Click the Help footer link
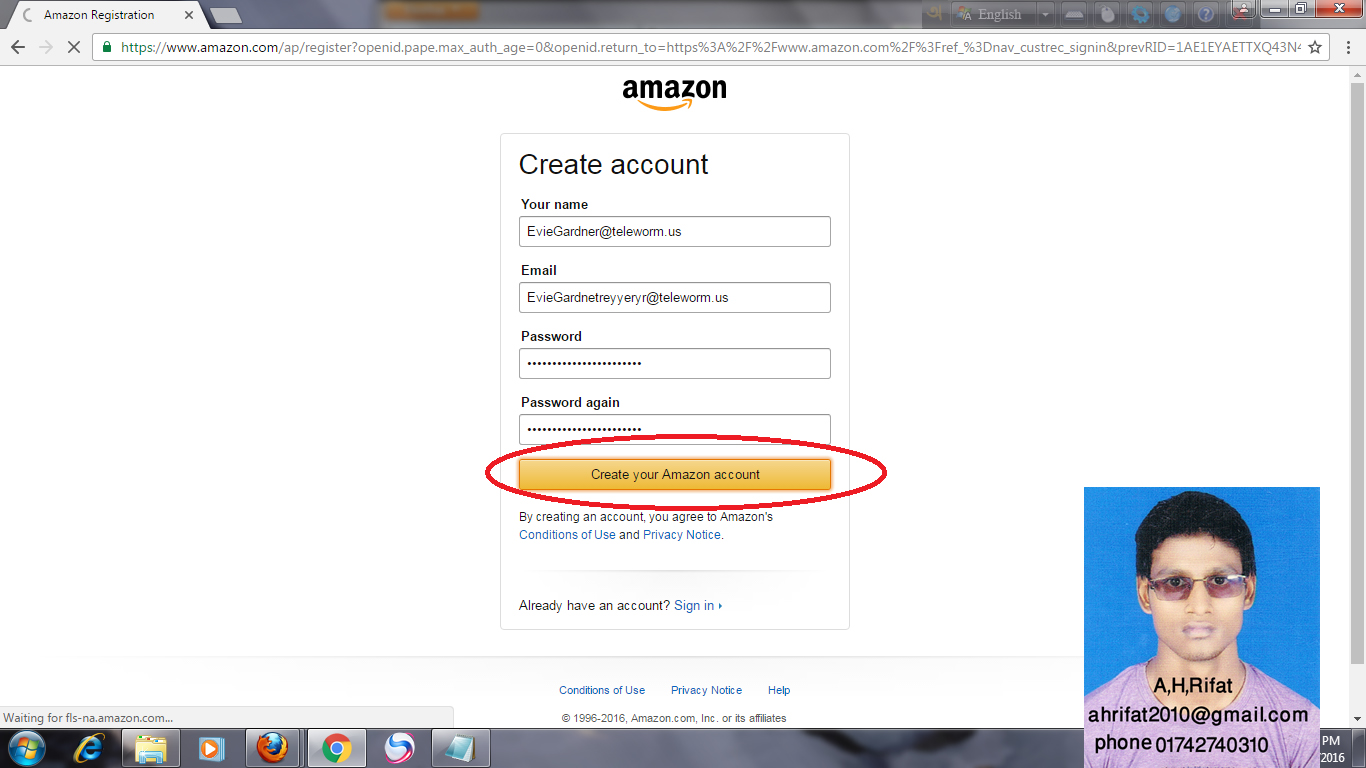This screenshot has width=1366, height=768. click(779, 690)
